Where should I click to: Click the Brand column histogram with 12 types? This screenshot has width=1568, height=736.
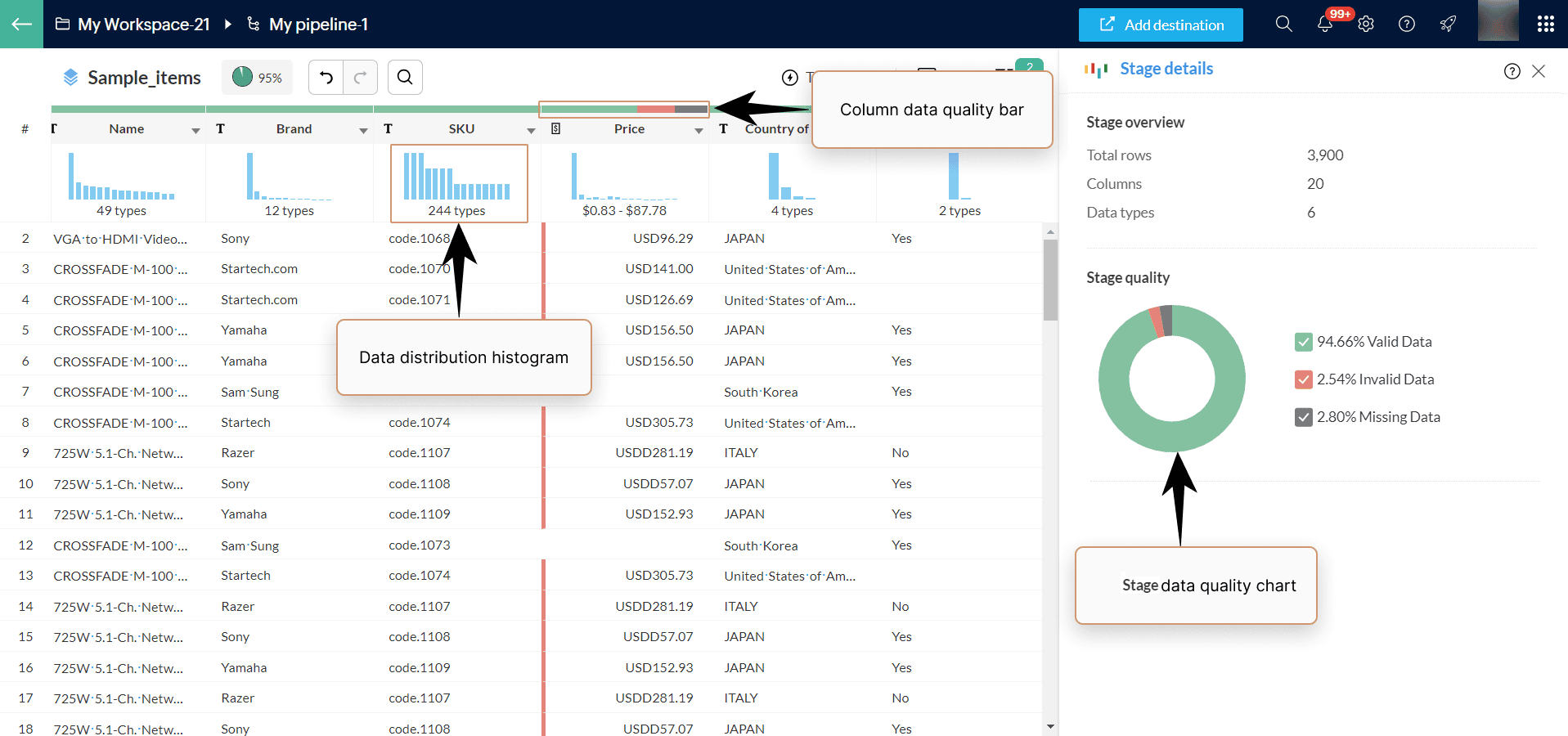click(x=290, y=177)
